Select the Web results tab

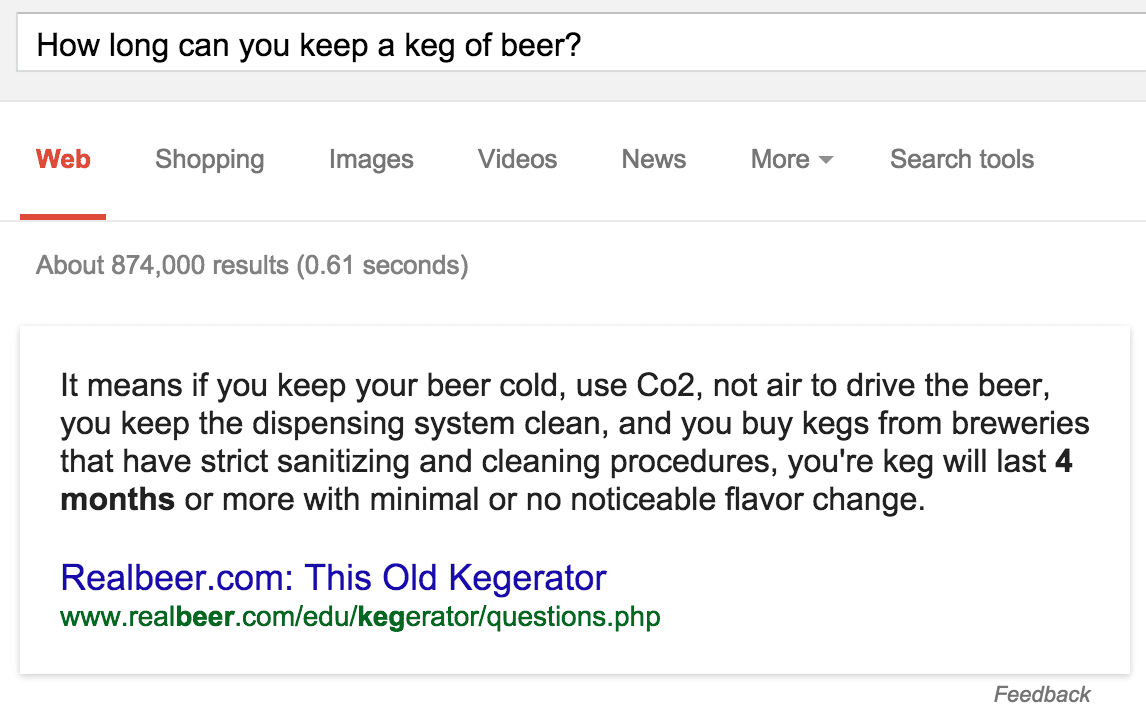click(x=63, y=159)
